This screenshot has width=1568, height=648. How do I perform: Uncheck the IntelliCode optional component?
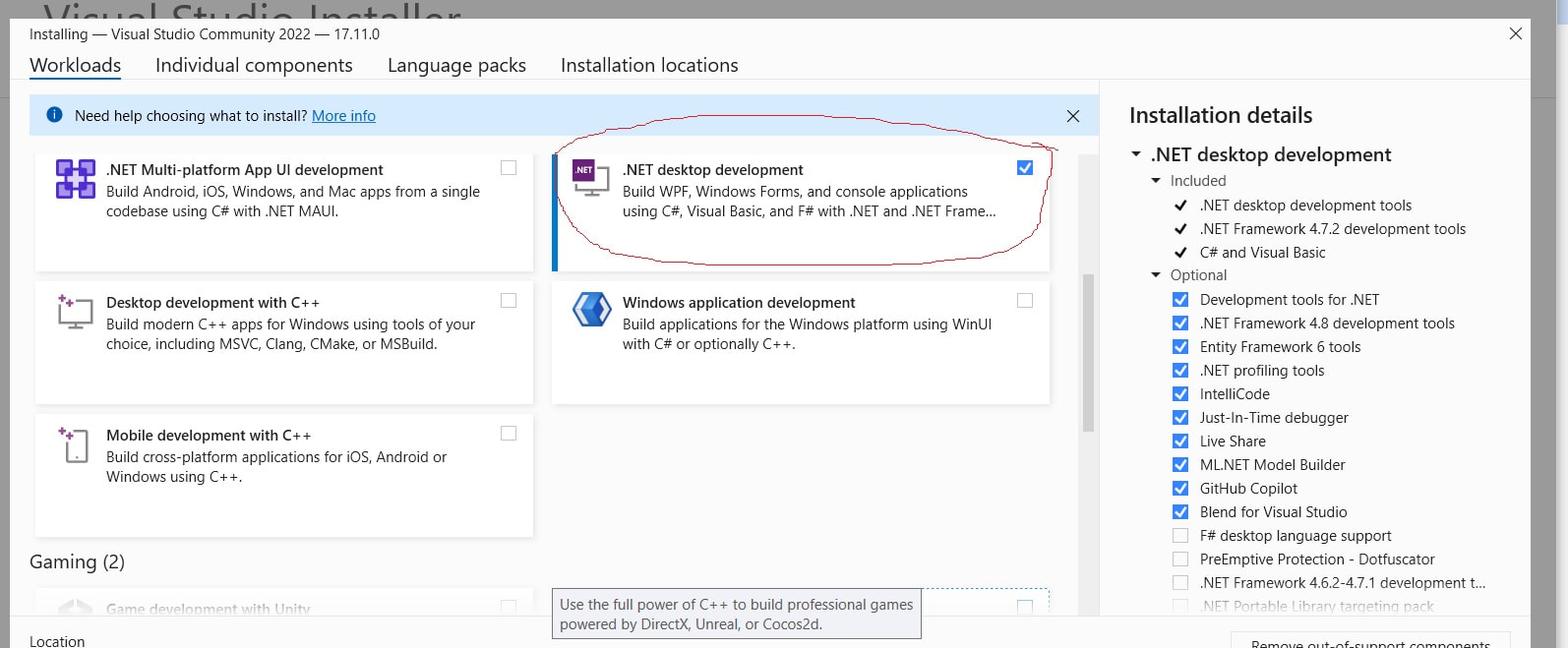point(1180,394)
